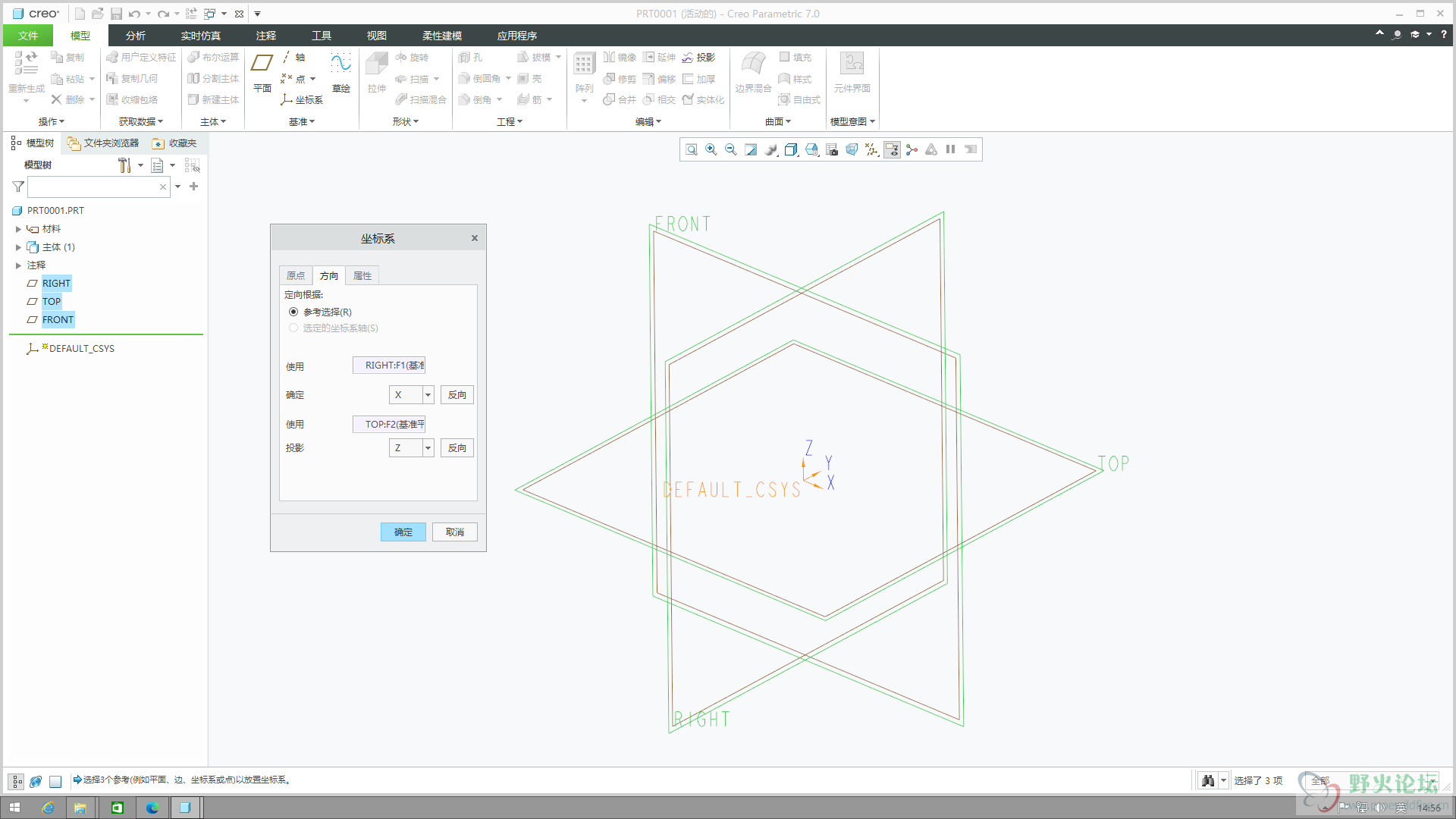The width and height of the screenshot is (1456, 819).
Task: Open the X axis dropdown in dialog
Action: (428, 394)
